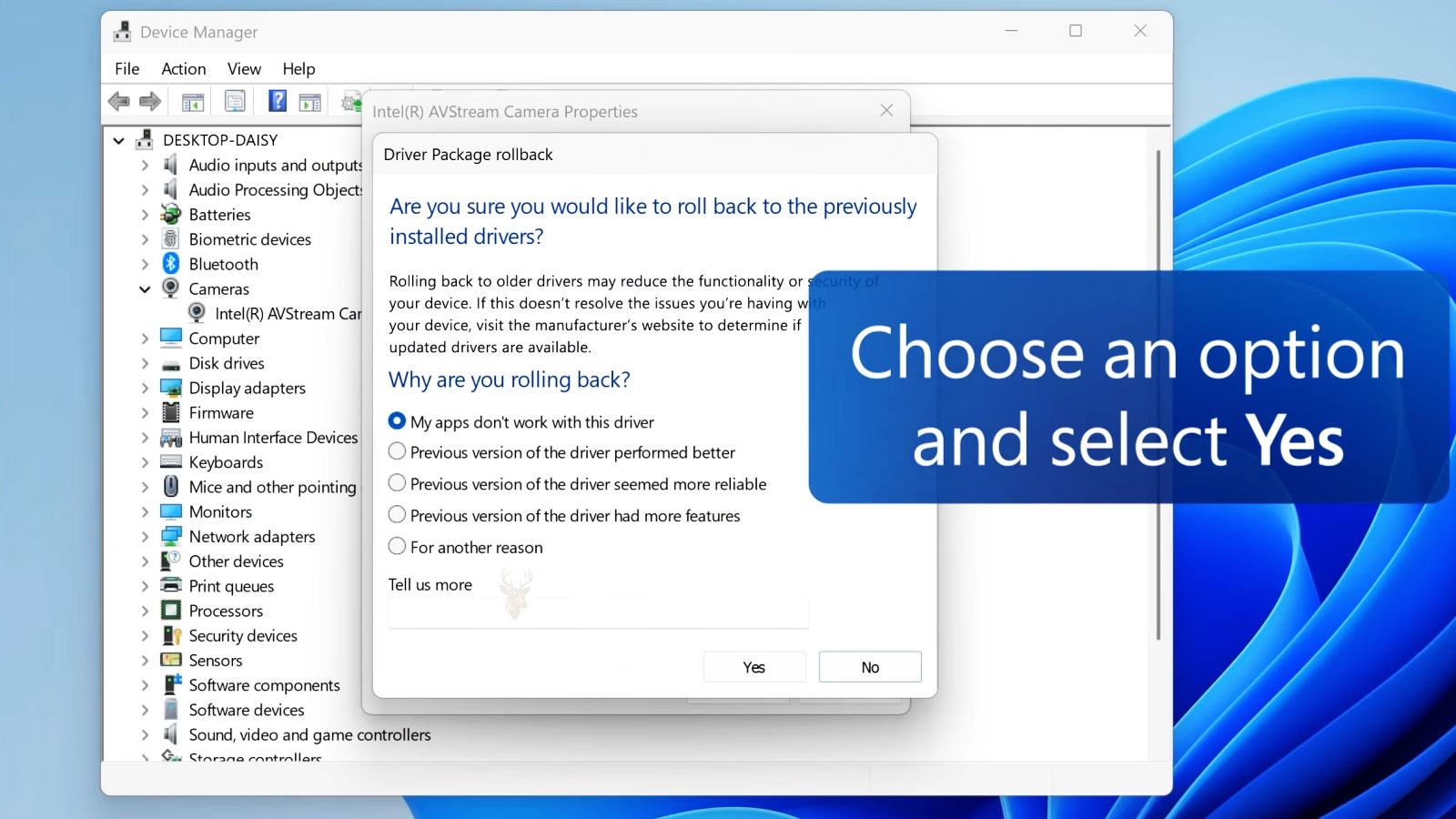Click the Mice and other pointing devices icon
Image resolution: width=1456 pixels, height=819 pixels.
pos(170,487)
